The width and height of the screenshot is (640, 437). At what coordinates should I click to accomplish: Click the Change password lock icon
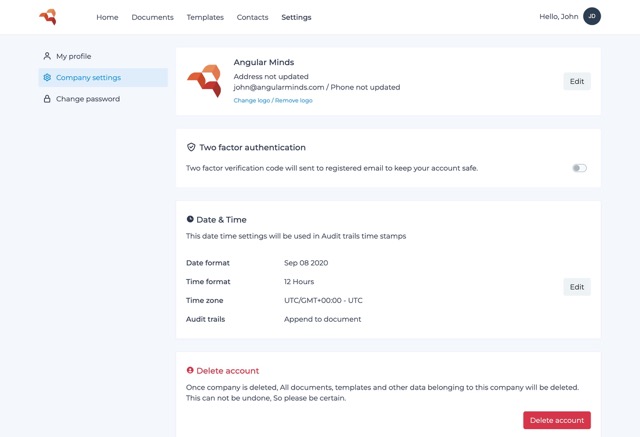(x=47, y=99)
